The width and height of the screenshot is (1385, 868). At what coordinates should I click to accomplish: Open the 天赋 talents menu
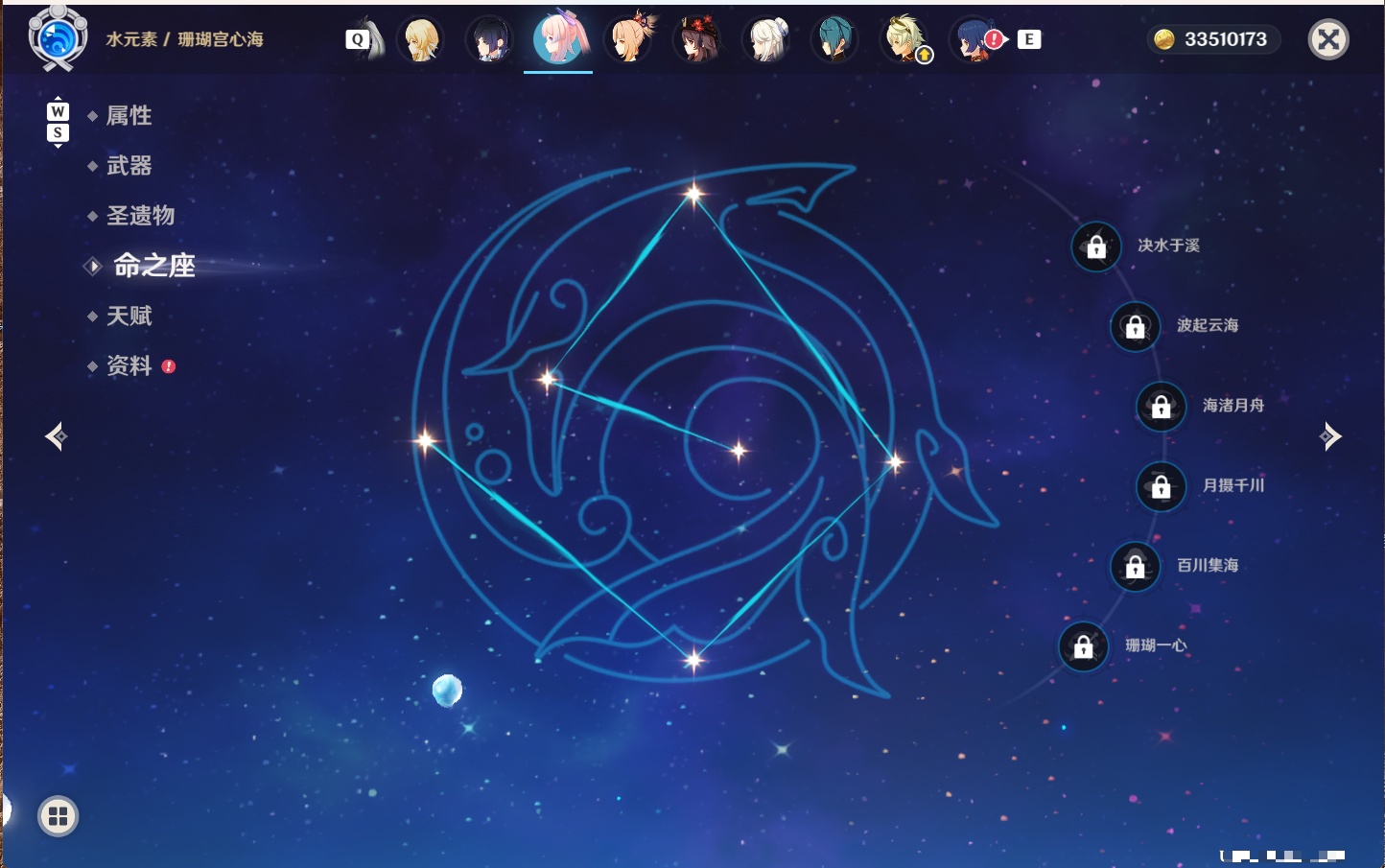129,316
